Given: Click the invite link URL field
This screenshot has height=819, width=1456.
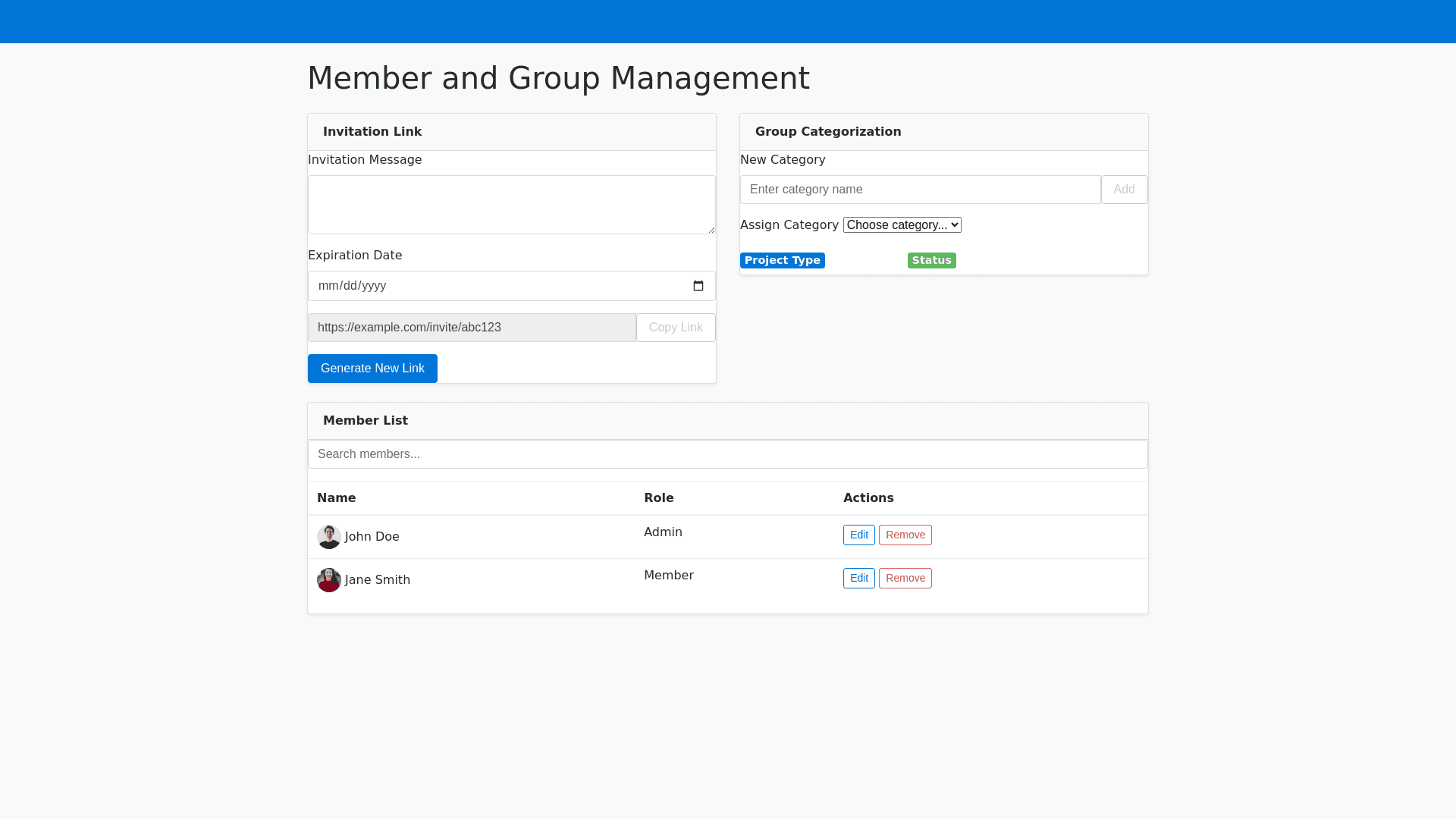Looking at the screenshot, I should click(x=472, y=328).
